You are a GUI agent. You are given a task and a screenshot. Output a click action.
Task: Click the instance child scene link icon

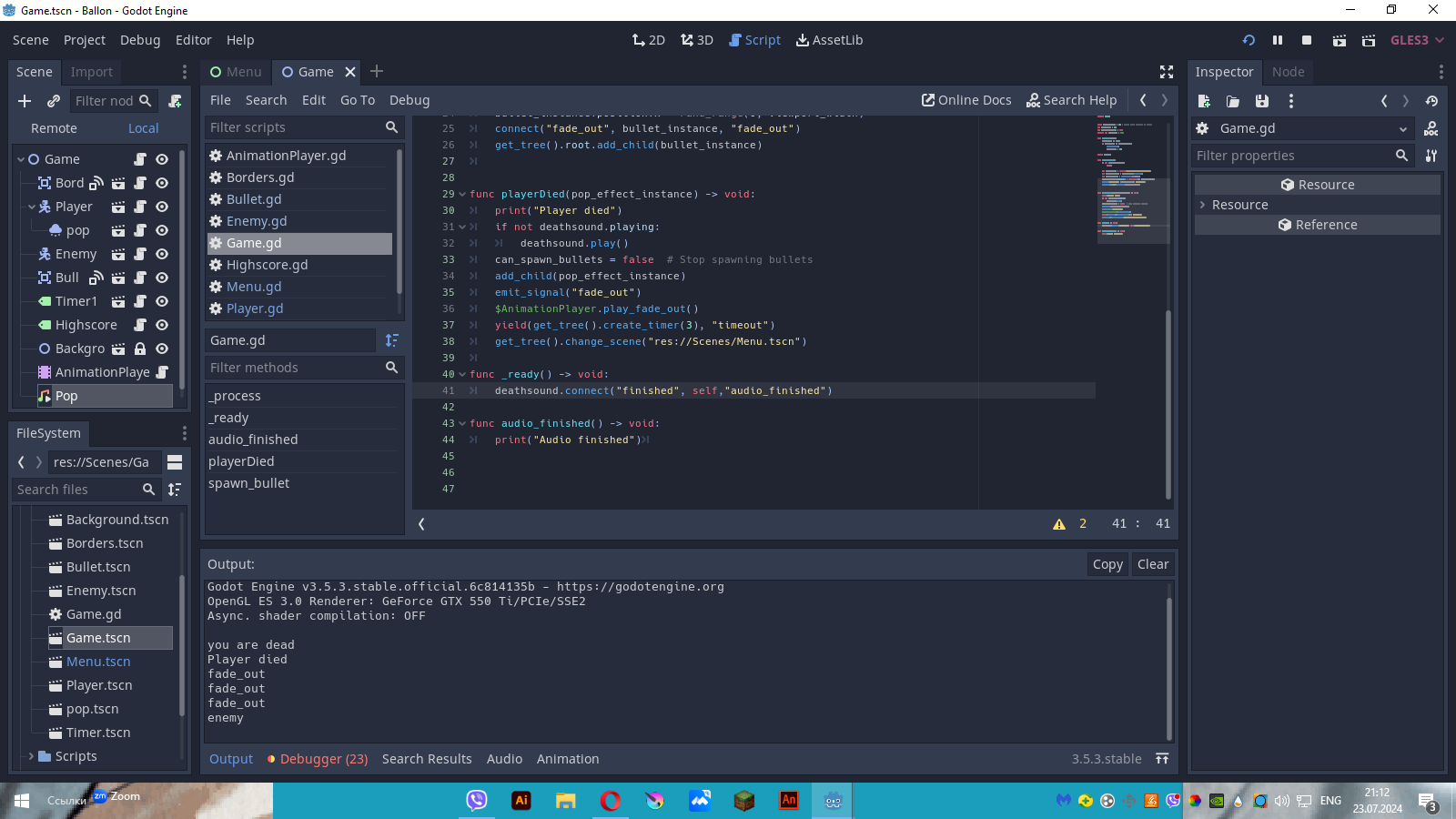[54, 101]
